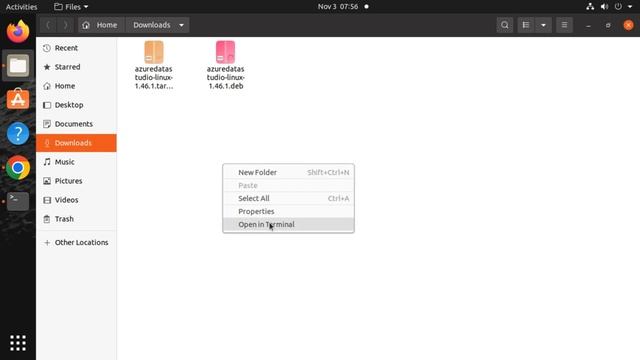This screenshot has height=360, width=640.
Task: Open Music in the sidebar
Action: [x=76, y=162]
